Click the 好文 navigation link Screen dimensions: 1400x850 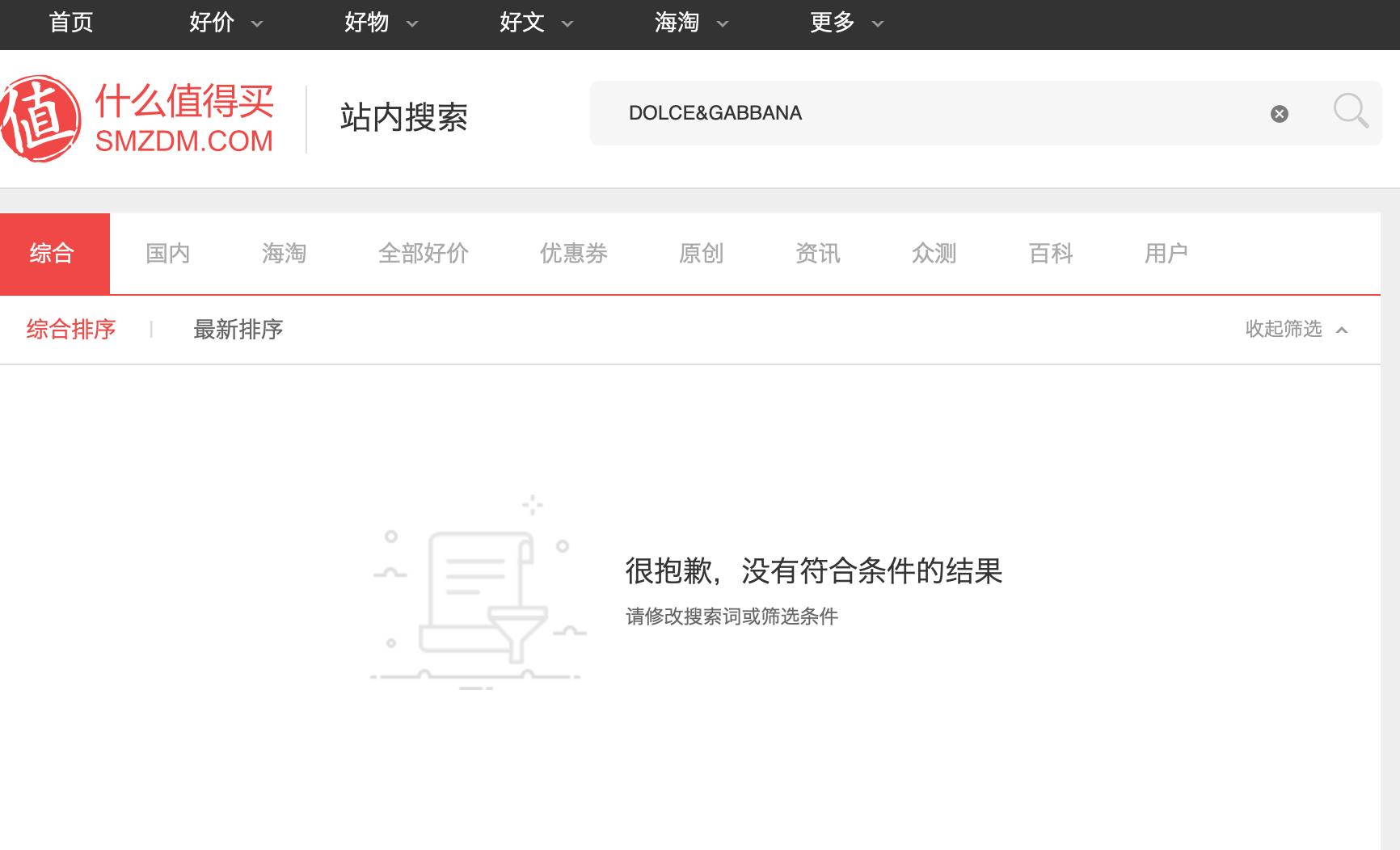click(x=521, y=23)
